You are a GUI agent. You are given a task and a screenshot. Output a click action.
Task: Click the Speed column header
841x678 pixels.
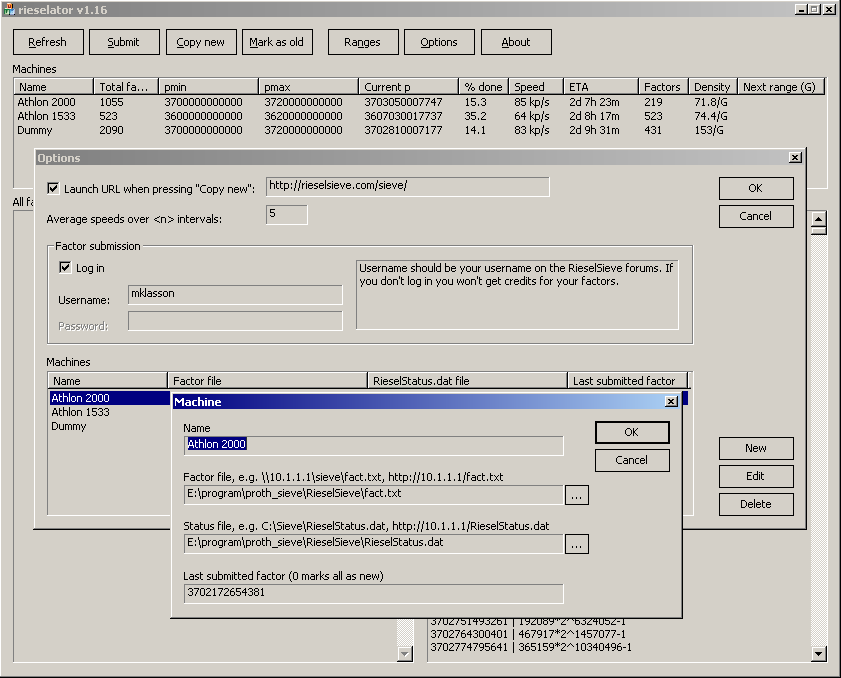click(536, 87)
